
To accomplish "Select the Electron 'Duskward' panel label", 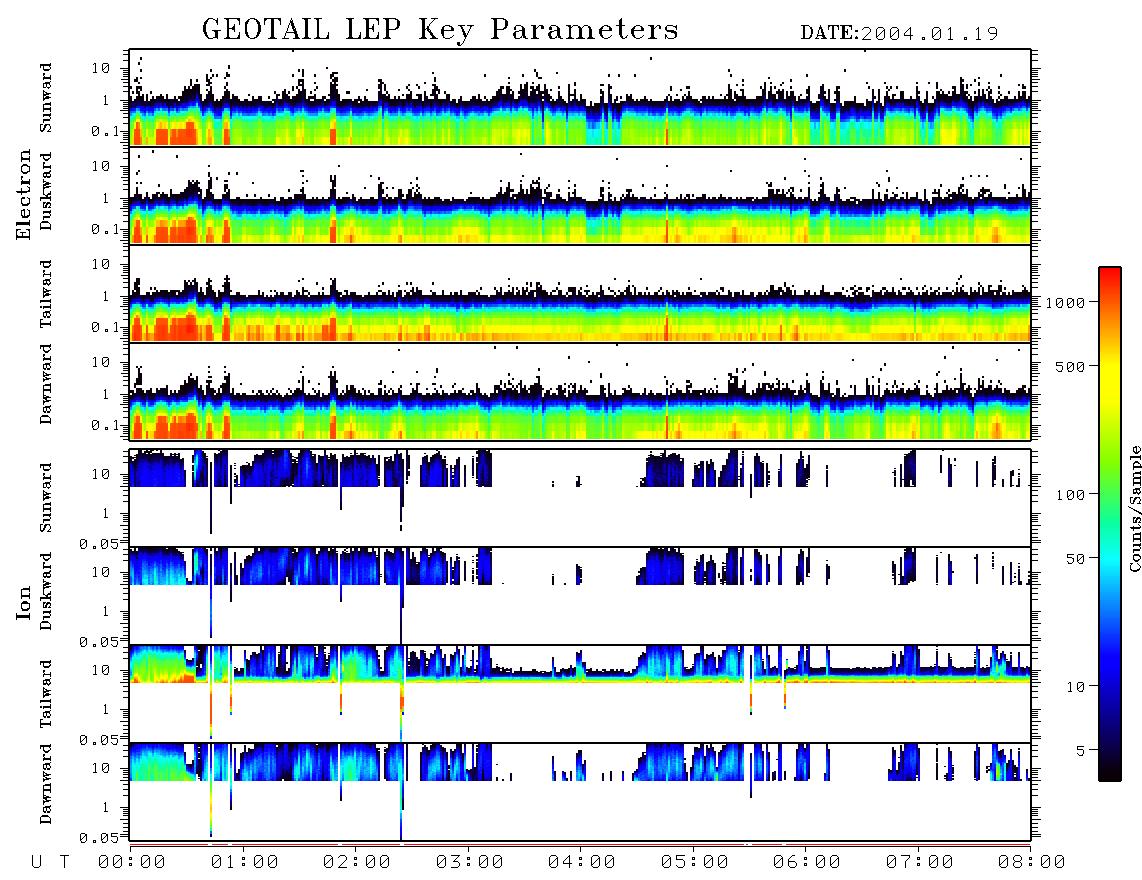I will pyautogui.click(x=46, y=191).
